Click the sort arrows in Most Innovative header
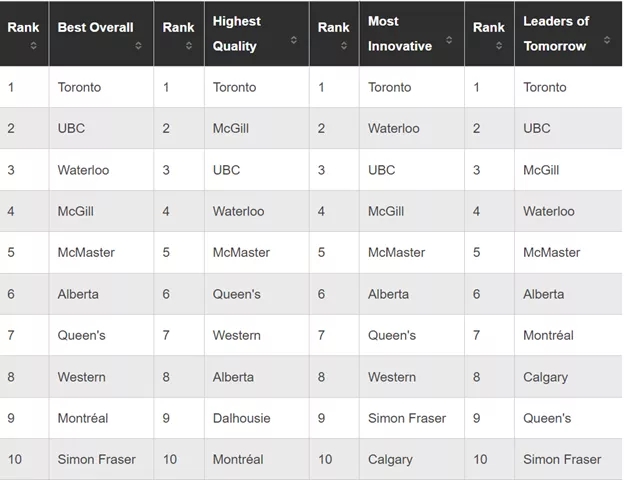 coord(449,41)
